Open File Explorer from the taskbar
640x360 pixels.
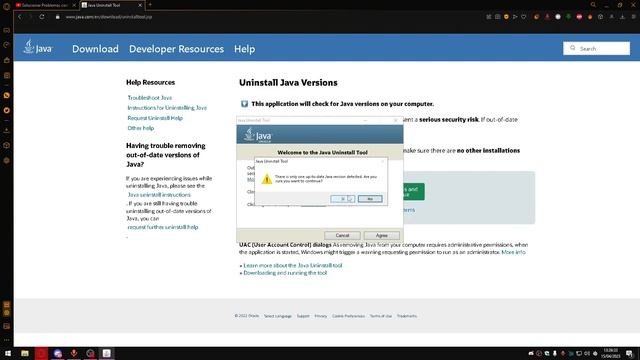point(25,353)
